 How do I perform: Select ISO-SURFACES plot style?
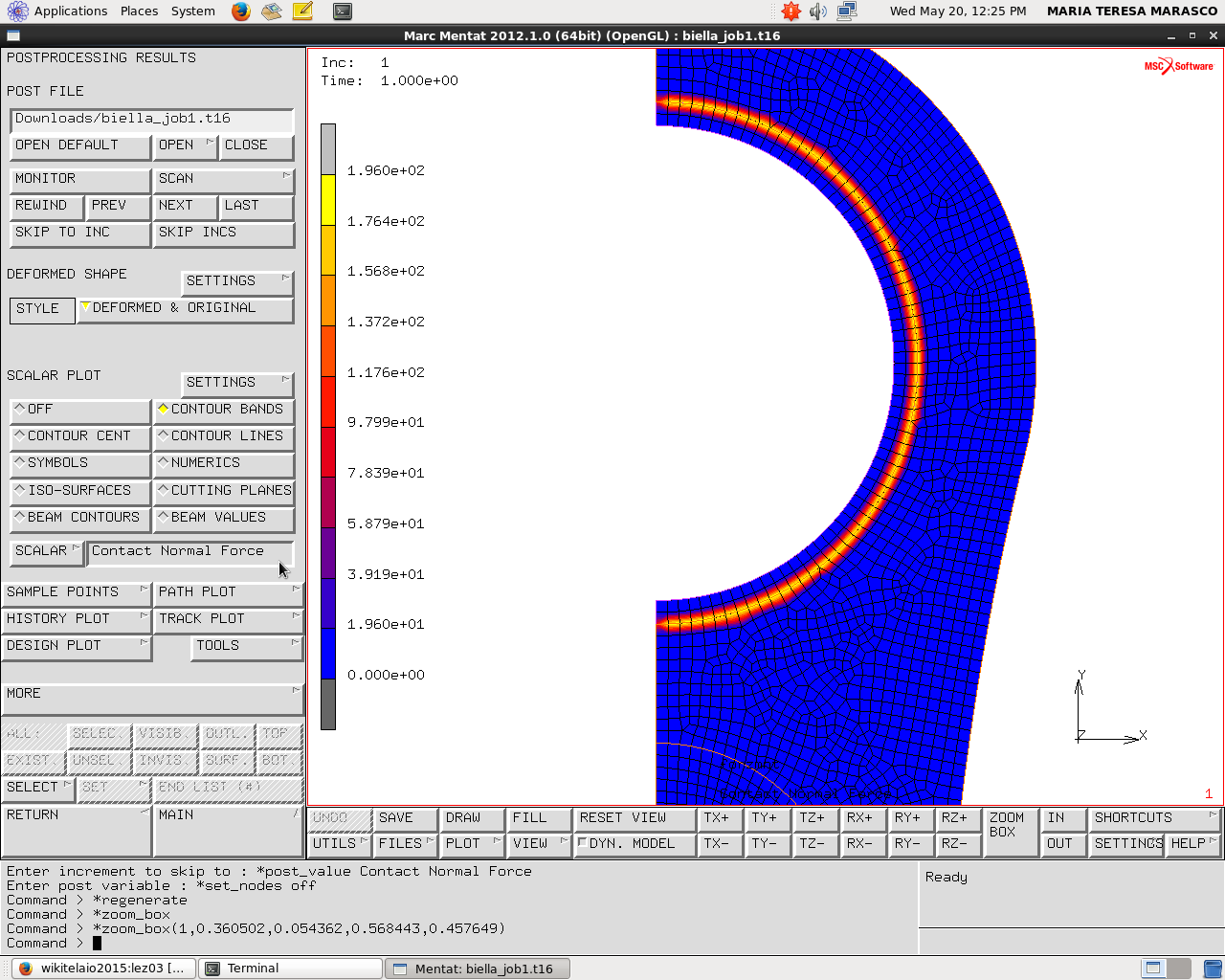tap(80, 491)
